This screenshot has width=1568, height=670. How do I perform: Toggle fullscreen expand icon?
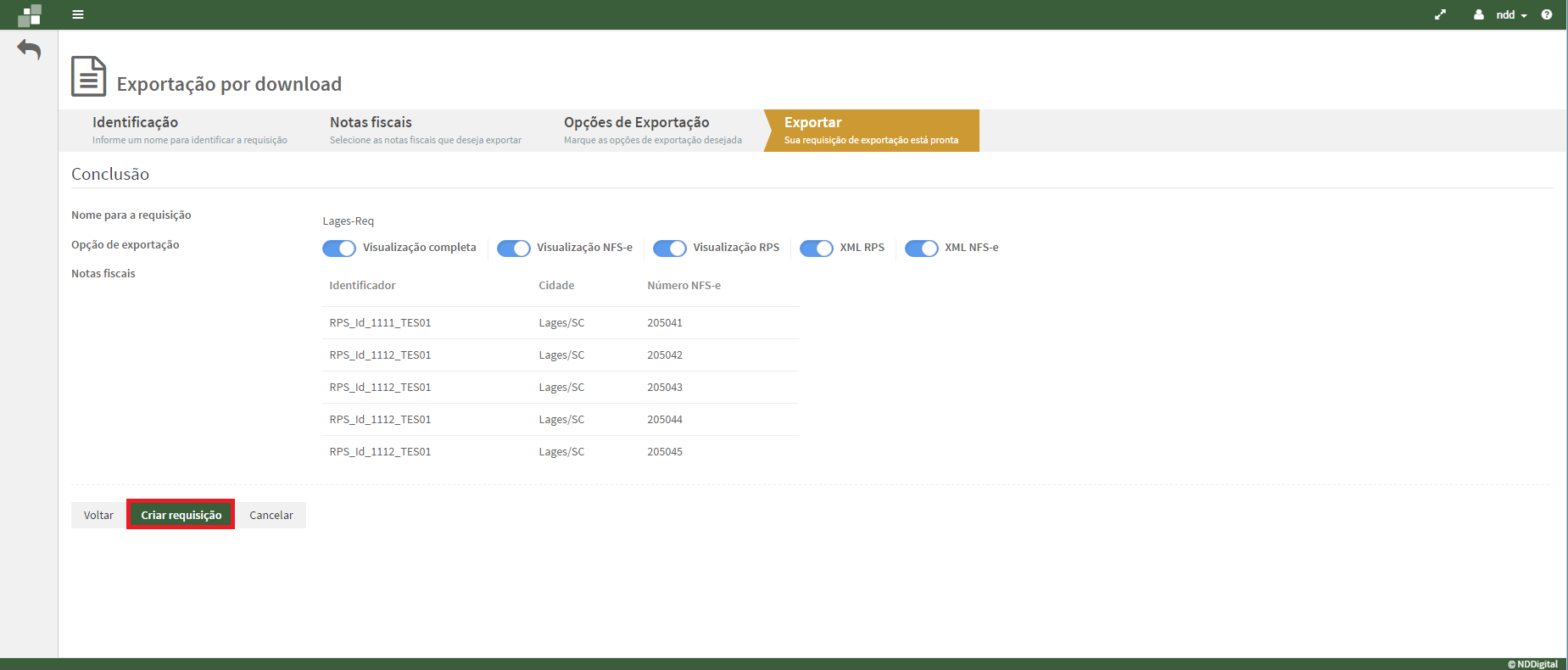pos(1440,14)
